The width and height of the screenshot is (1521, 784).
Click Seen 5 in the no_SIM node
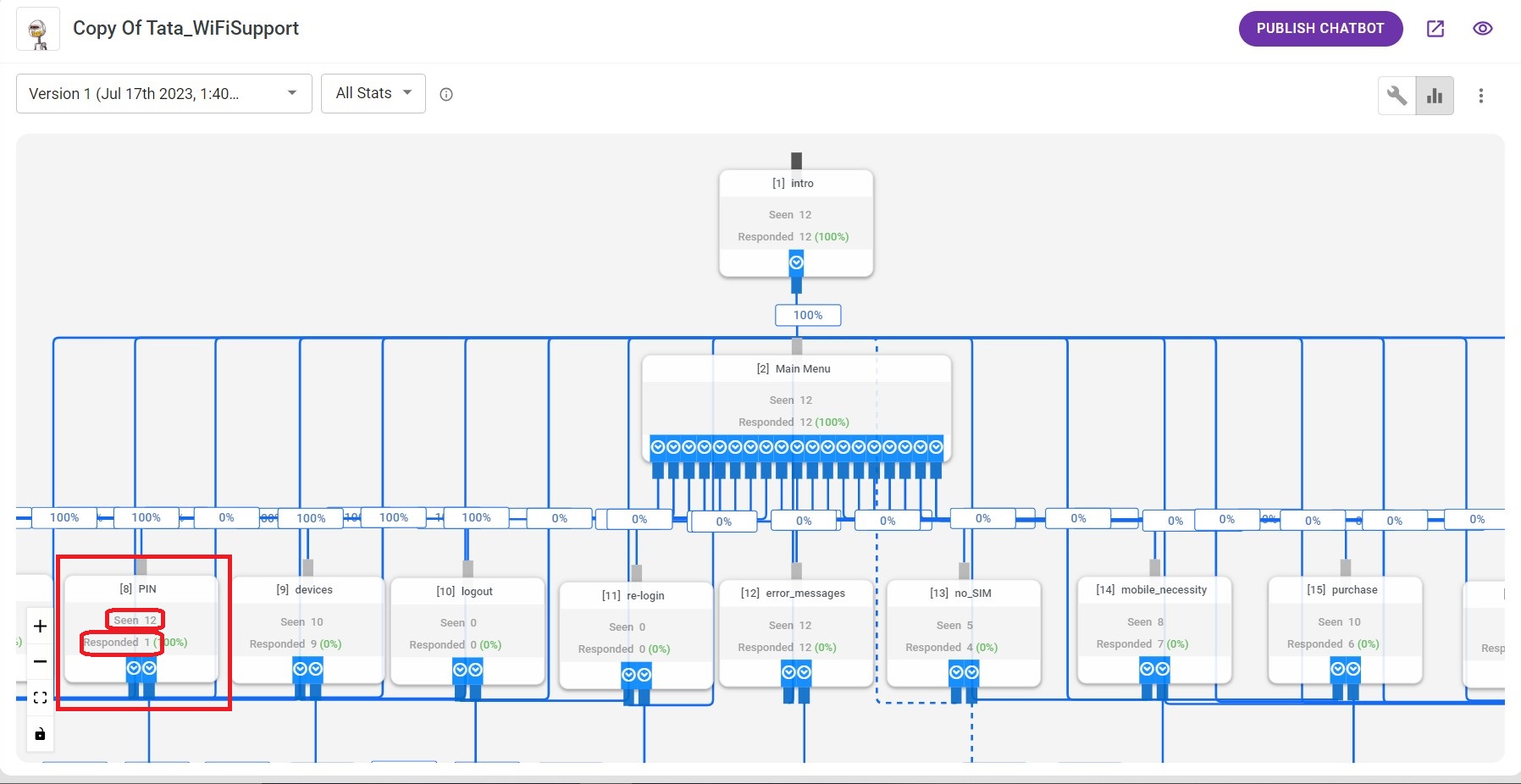955,626
